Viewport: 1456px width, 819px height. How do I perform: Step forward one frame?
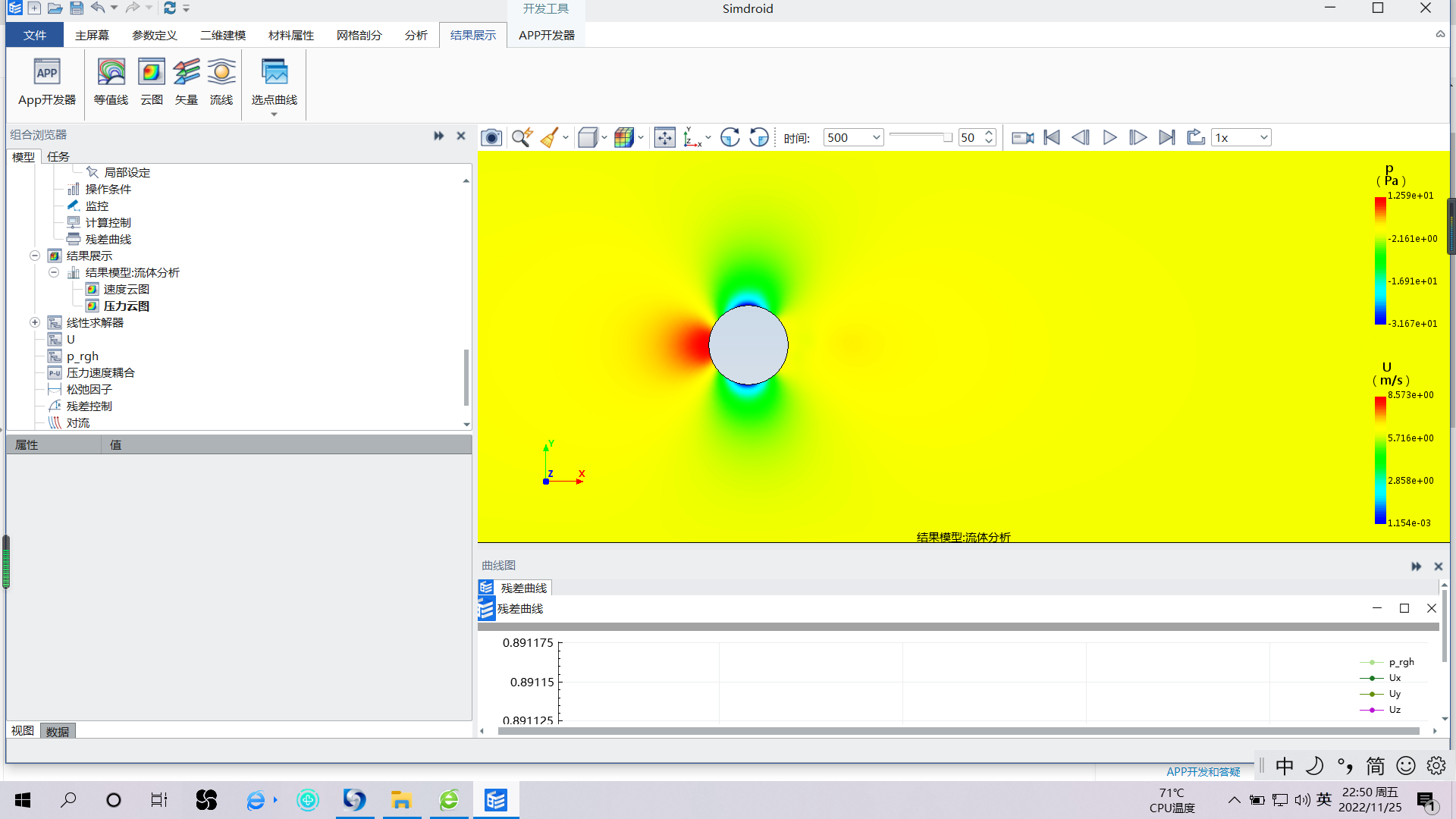(x=1138, y=137)
